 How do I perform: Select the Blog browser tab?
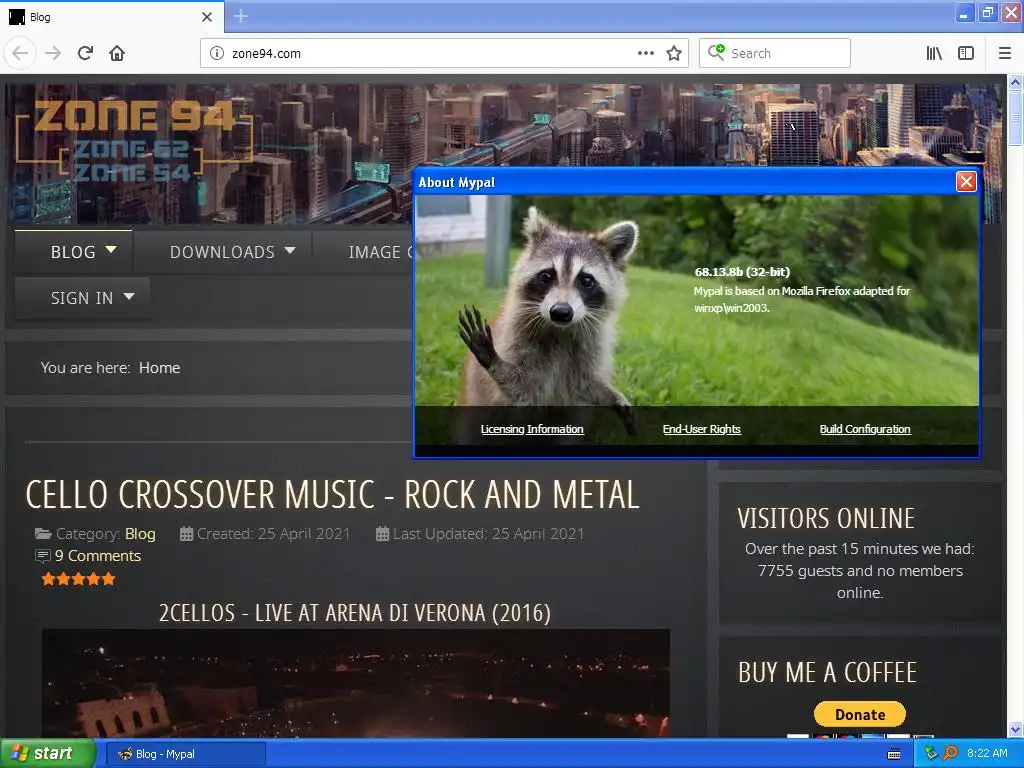click(111, 17)
